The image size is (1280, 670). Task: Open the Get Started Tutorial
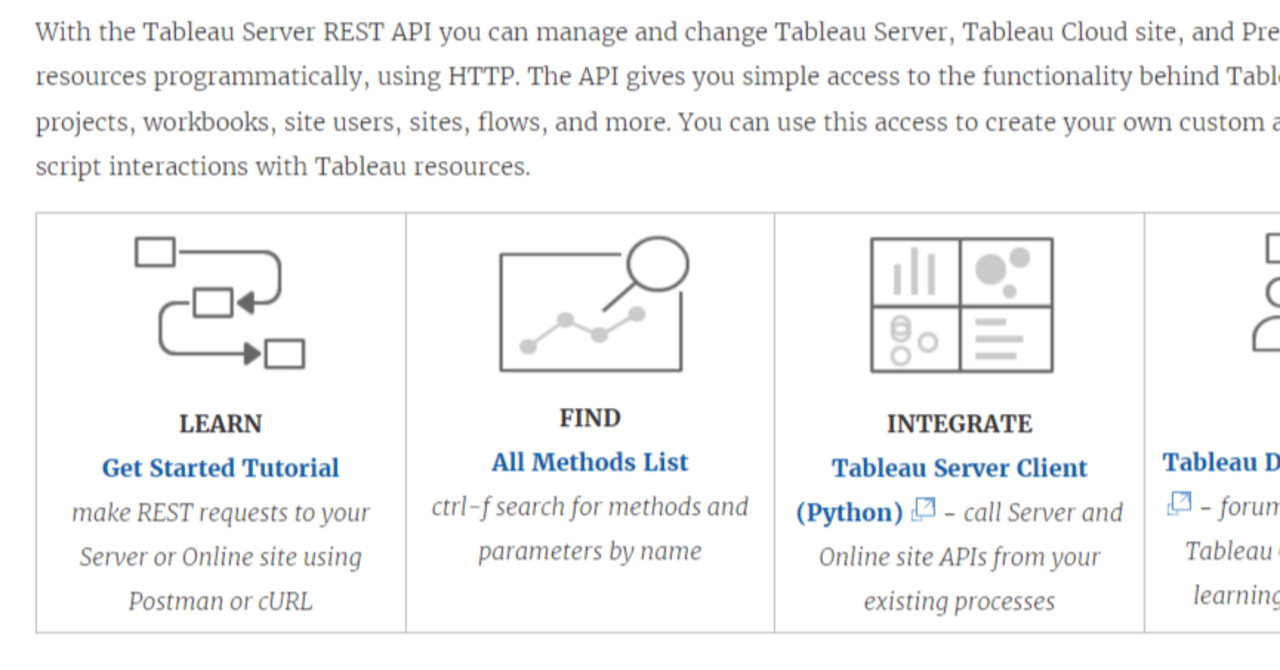tap(220, 467)
